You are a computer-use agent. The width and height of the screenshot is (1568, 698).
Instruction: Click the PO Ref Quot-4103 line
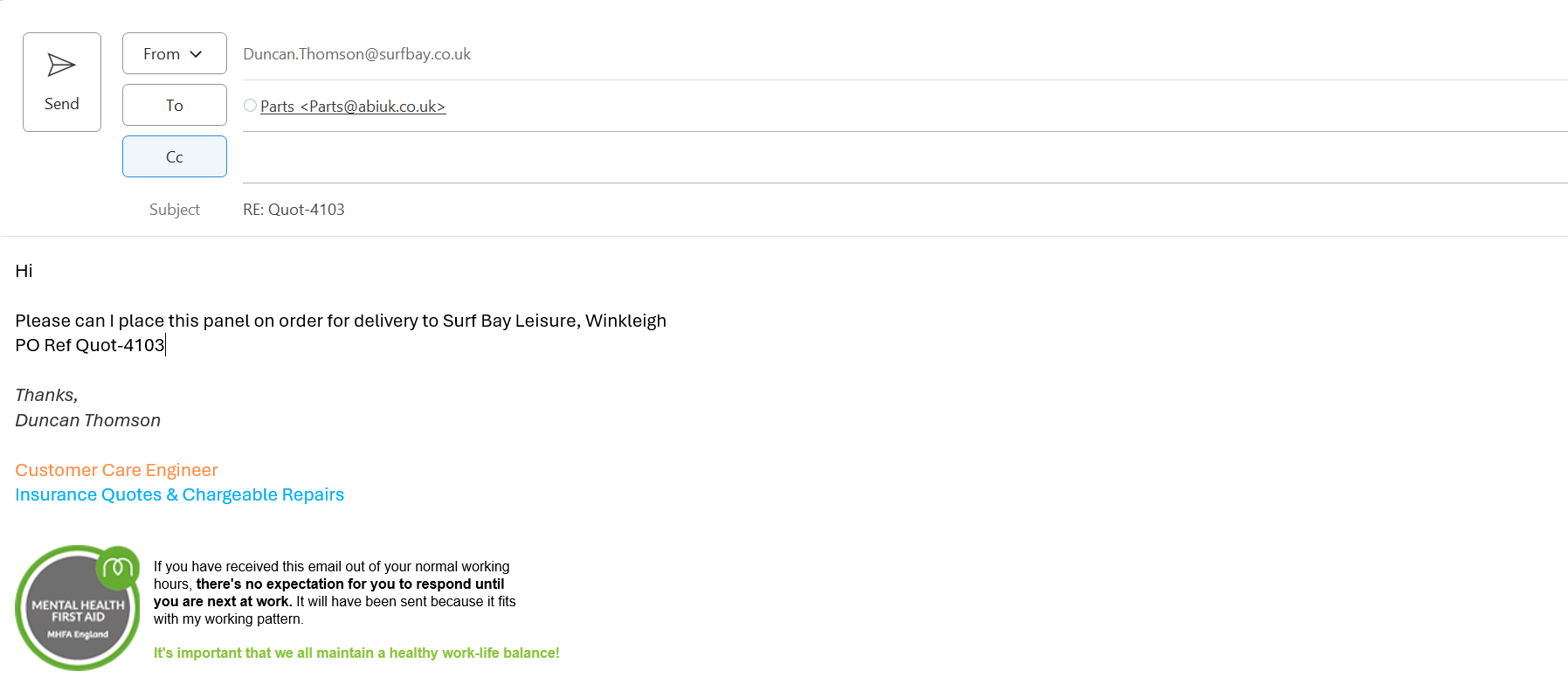coord(90,345)
